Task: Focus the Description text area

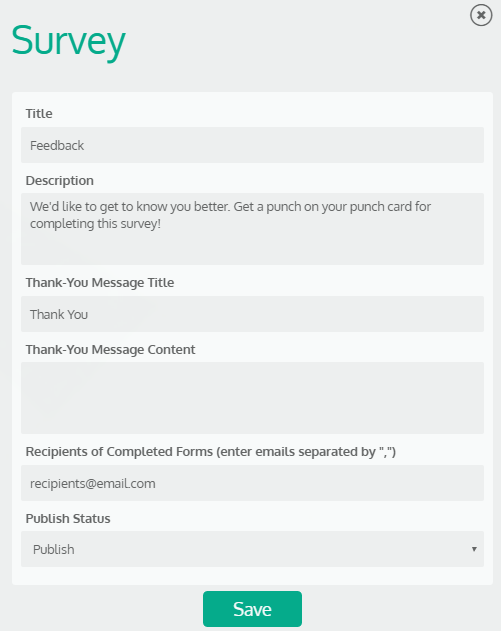Action: [x=252, y=229]
